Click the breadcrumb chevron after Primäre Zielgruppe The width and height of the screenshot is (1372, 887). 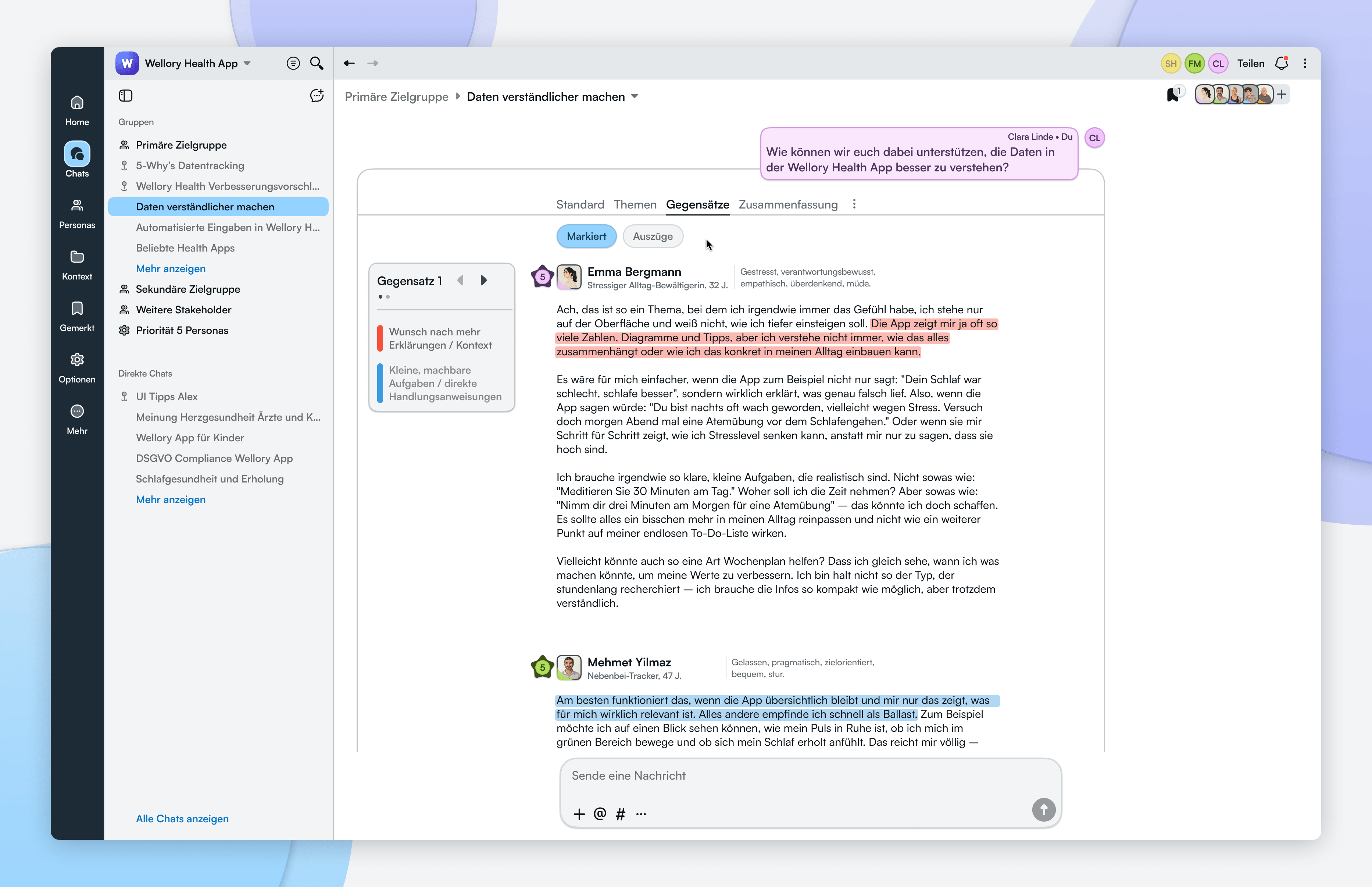(x=458, y=96)
